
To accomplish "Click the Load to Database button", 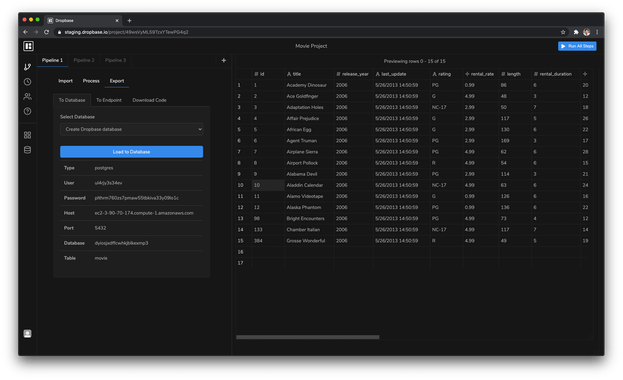I will (x=132, y=152).
